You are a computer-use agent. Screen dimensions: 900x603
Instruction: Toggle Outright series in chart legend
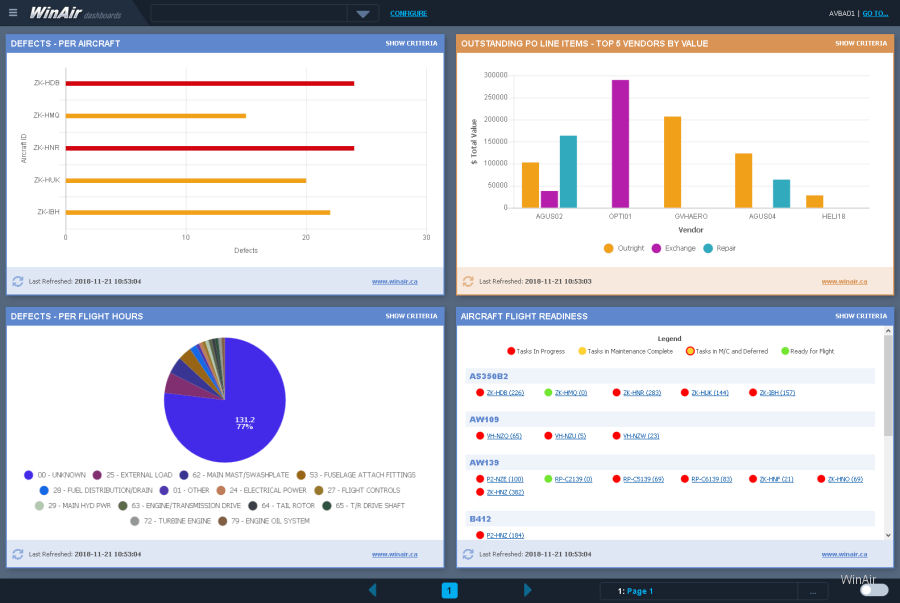coord(609,248)
